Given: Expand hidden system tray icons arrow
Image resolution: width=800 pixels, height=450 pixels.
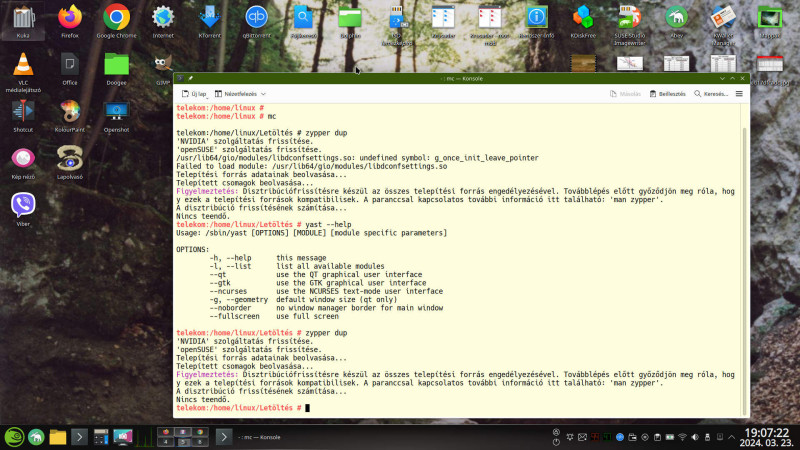Looking at the screenshot, I should [x=732, y=437].
